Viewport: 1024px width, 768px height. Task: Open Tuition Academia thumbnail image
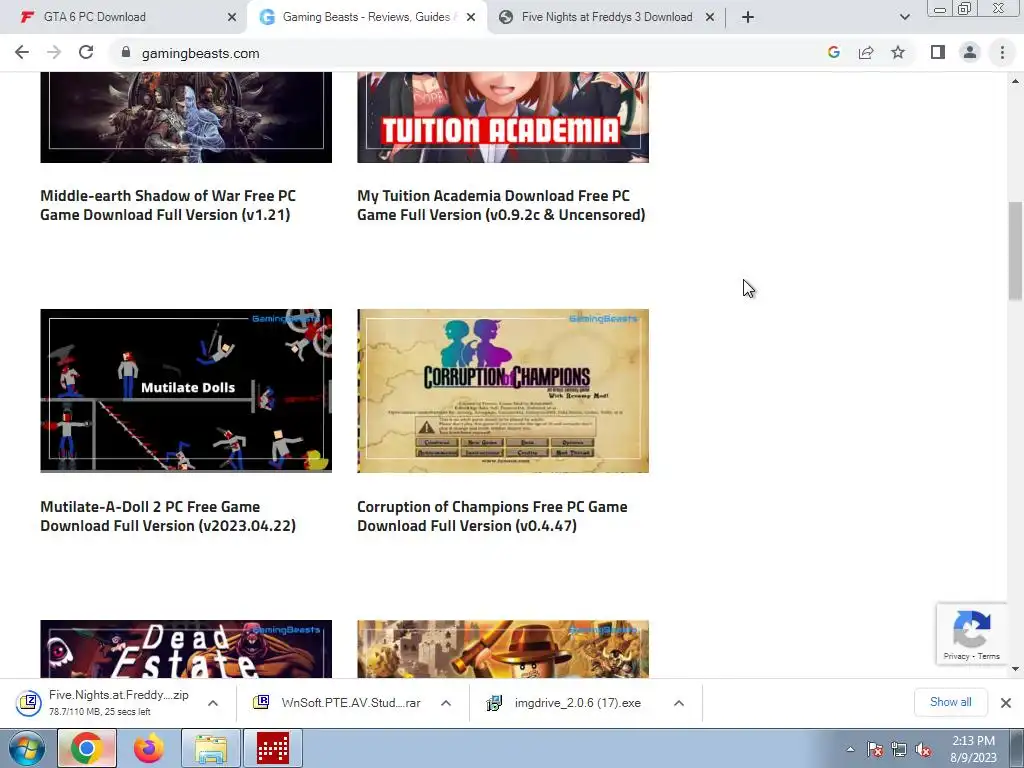[x=503, y=117]
